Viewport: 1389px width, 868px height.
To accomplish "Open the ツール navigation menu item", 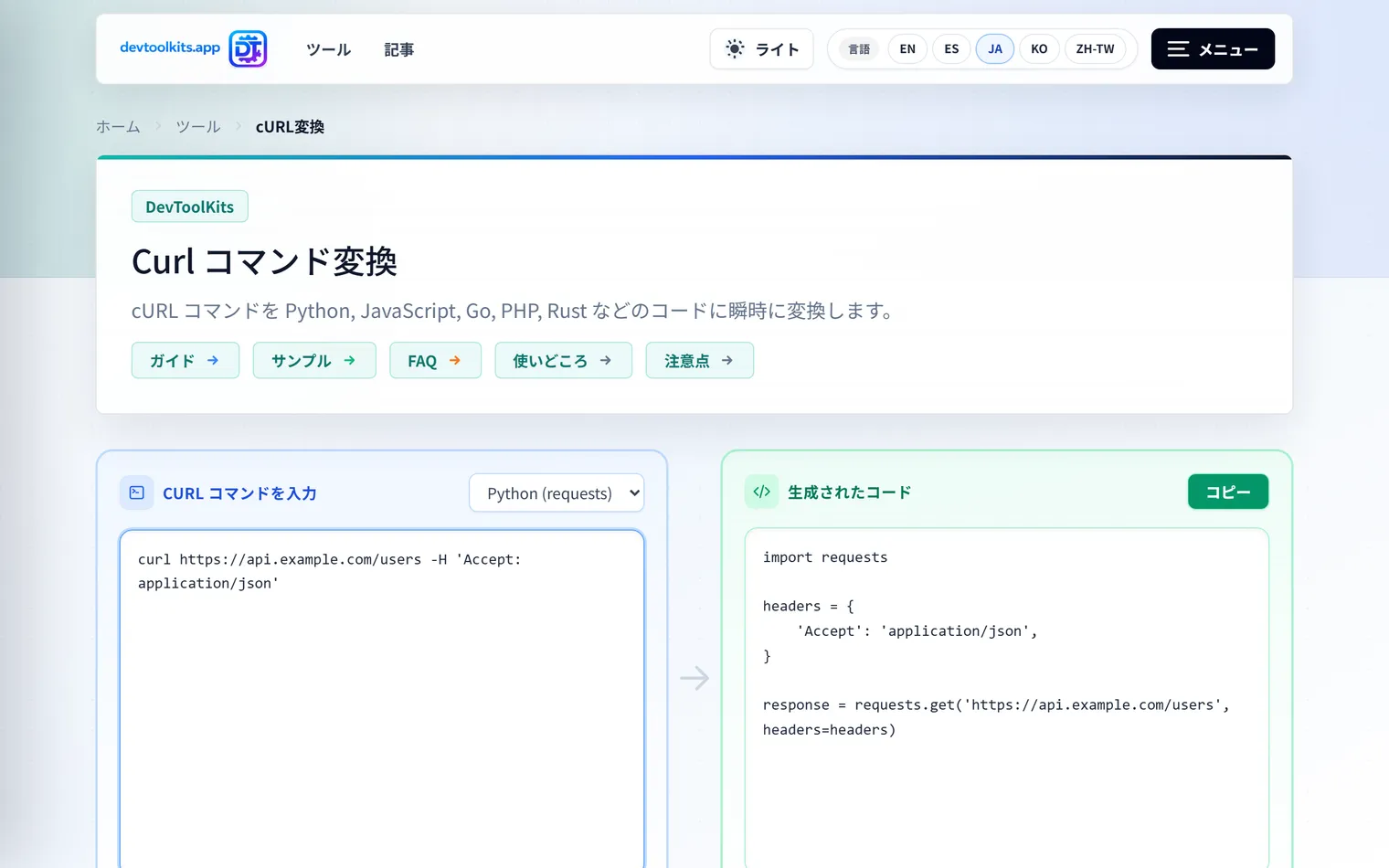I will (x=328, y=49).
